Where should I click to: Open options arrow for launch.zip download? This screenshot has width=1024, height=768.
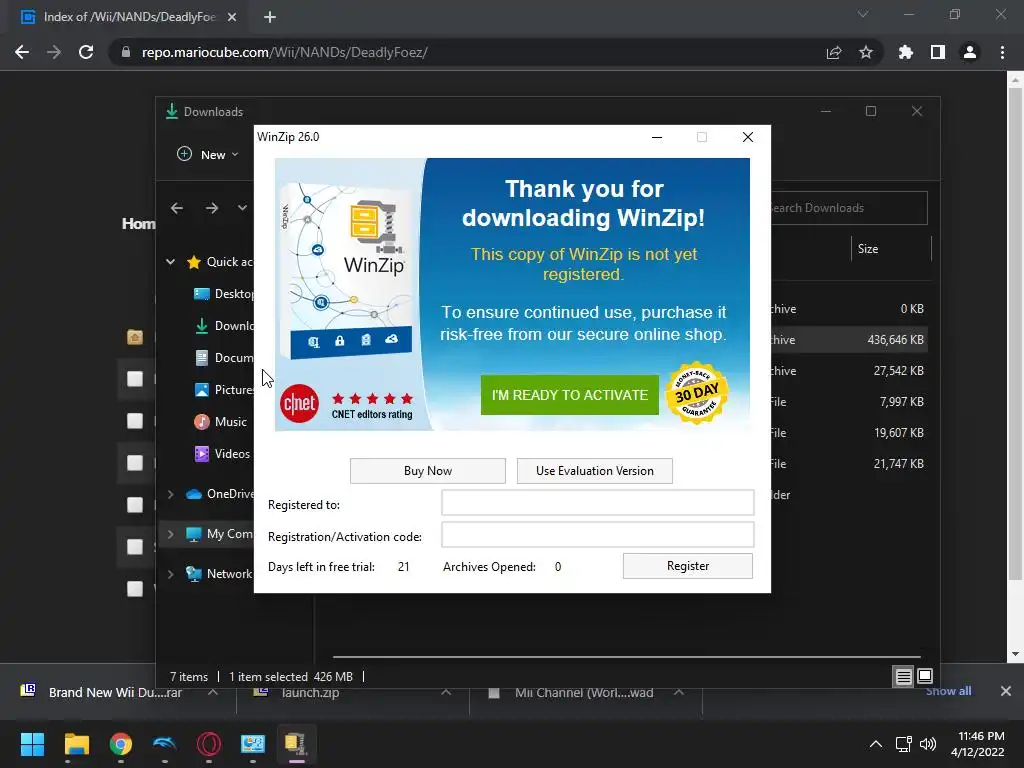point(446,692)
